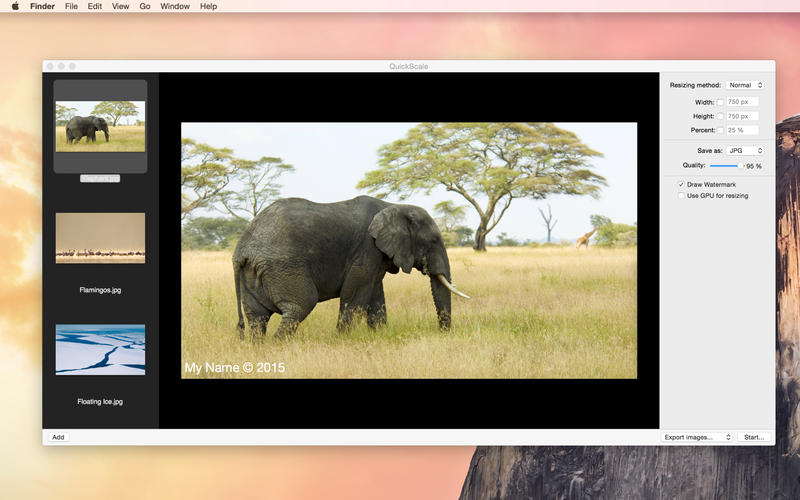Select the Floating Ice.jpg thumbnail

[100, 349]
